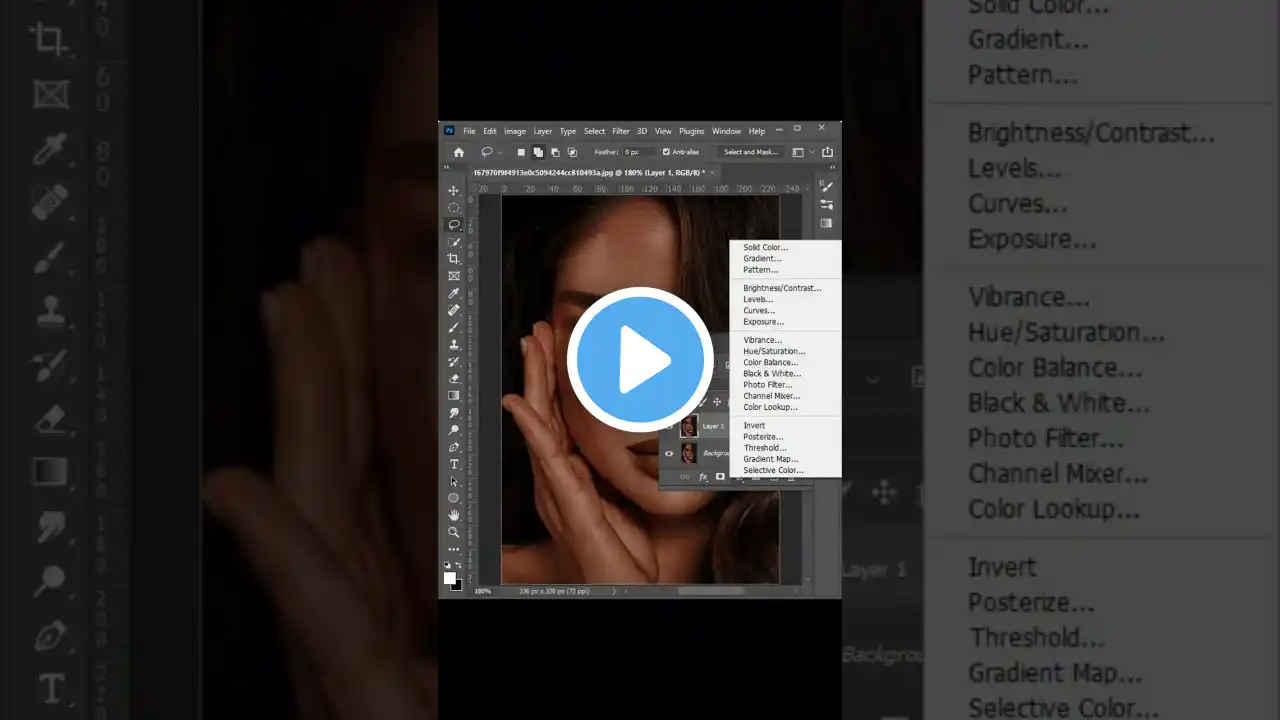Image resolution: width=1280 pixels, height=720 pixels.
Task: Hide the Background layer
Action: (x=669, y=453)
